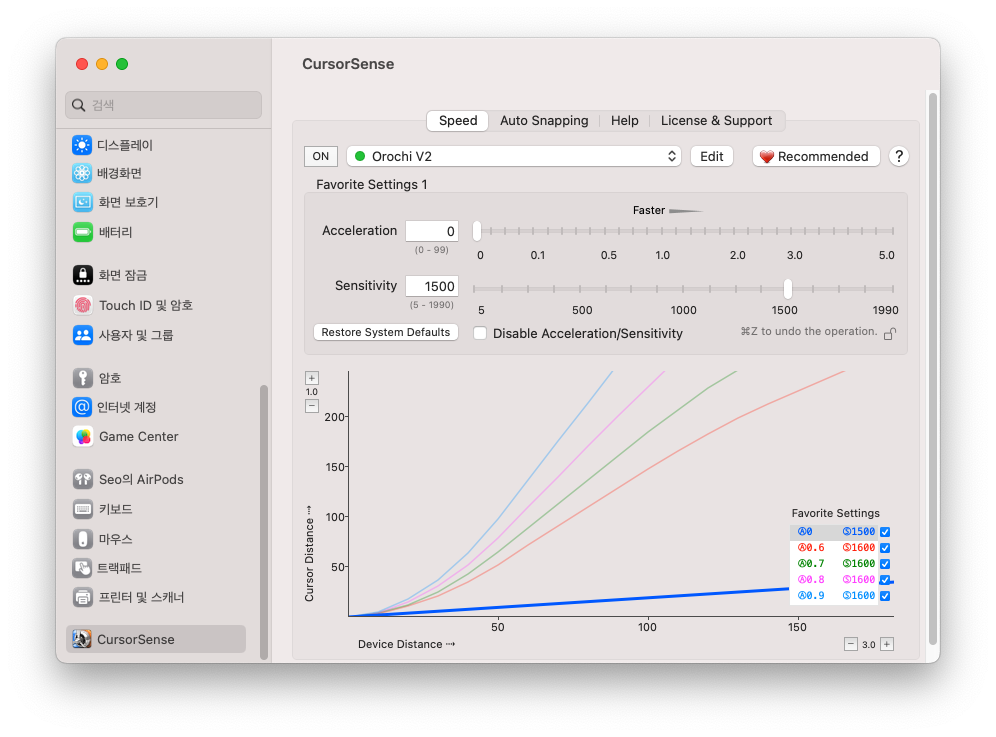Click the search magnifier in sidebar
This screenshot has width=996, height=737.
(79, 105)
